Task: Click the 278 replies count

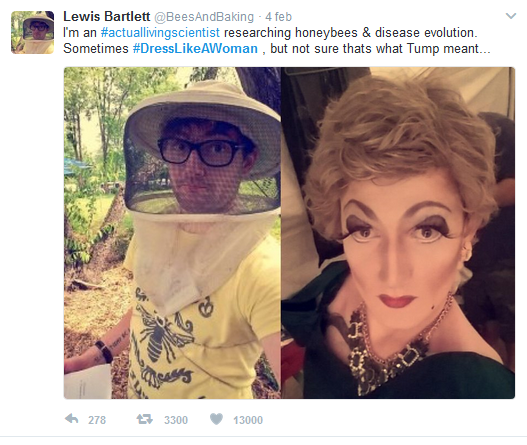Action: [97, 420]
